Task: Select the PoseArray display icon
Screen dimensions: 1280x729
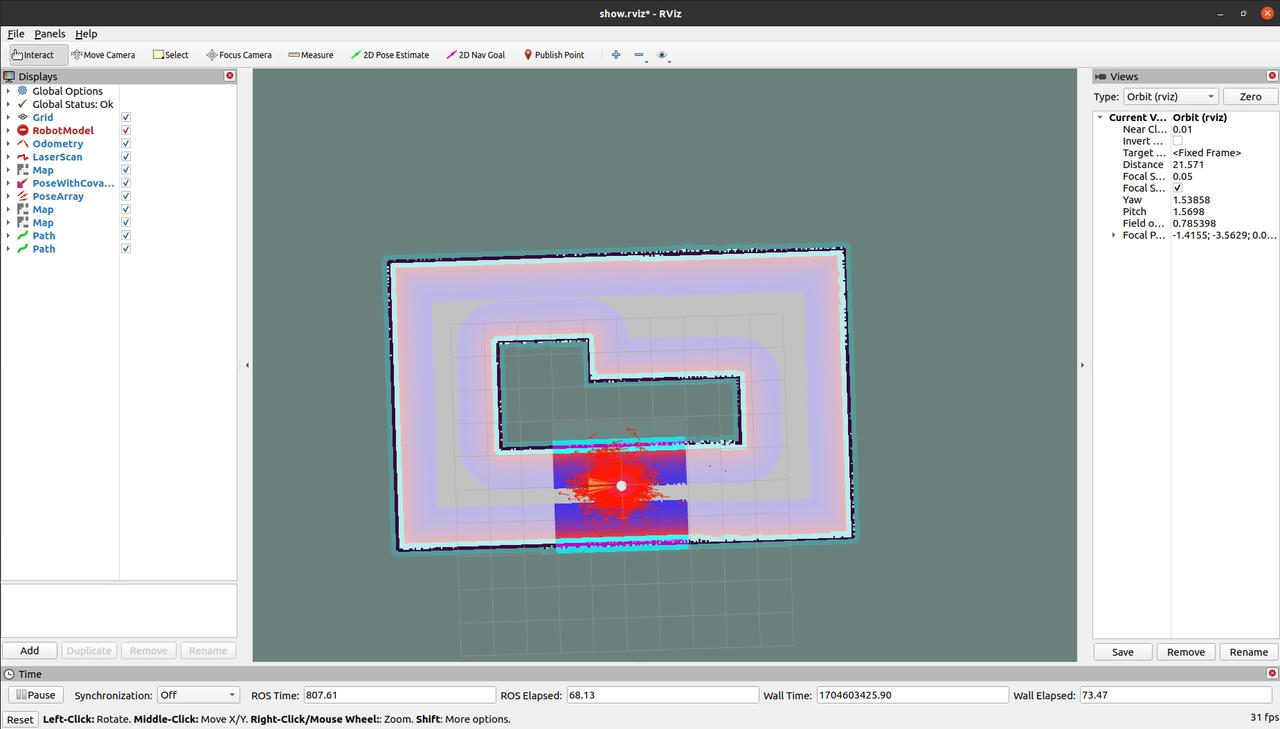Action: [23, 196]
